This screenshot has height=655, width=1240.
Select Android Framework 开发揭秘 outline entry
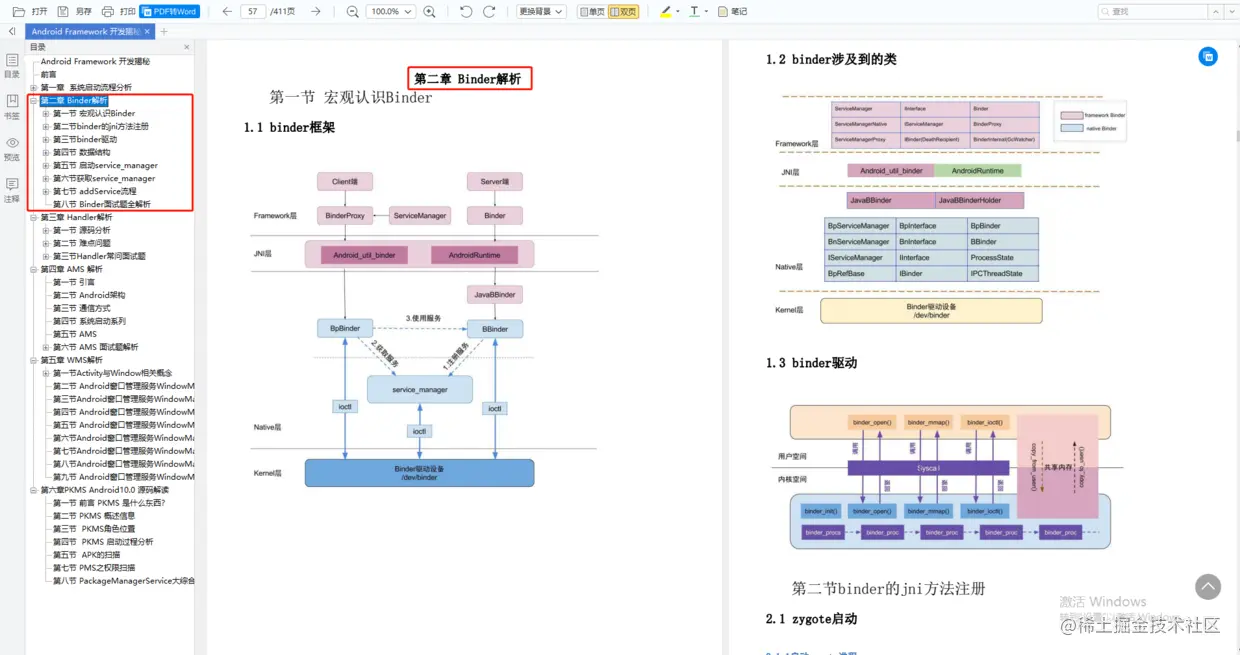[95, 62]
